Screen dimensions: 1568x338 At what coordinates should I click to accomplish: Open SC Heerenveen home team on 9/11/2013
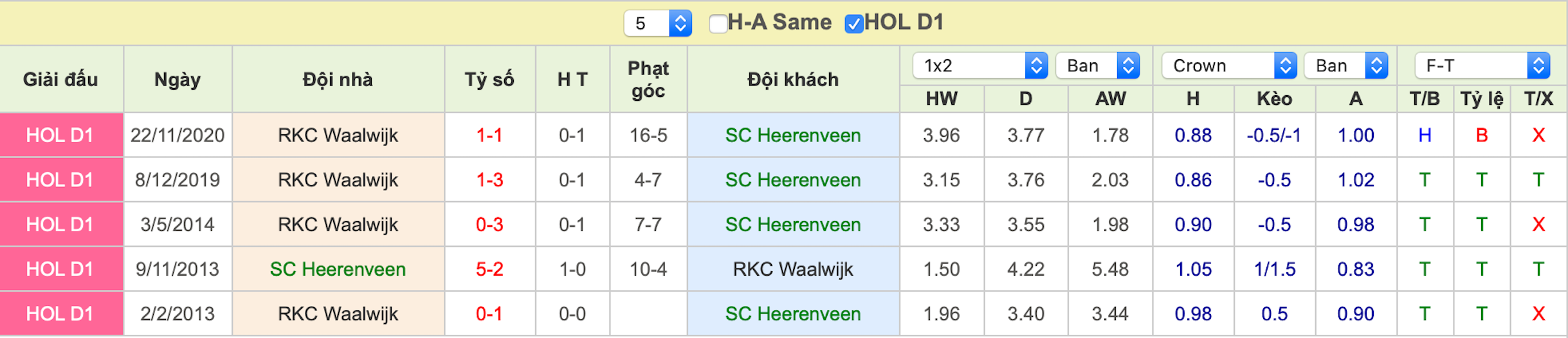(x=338, y=269)
